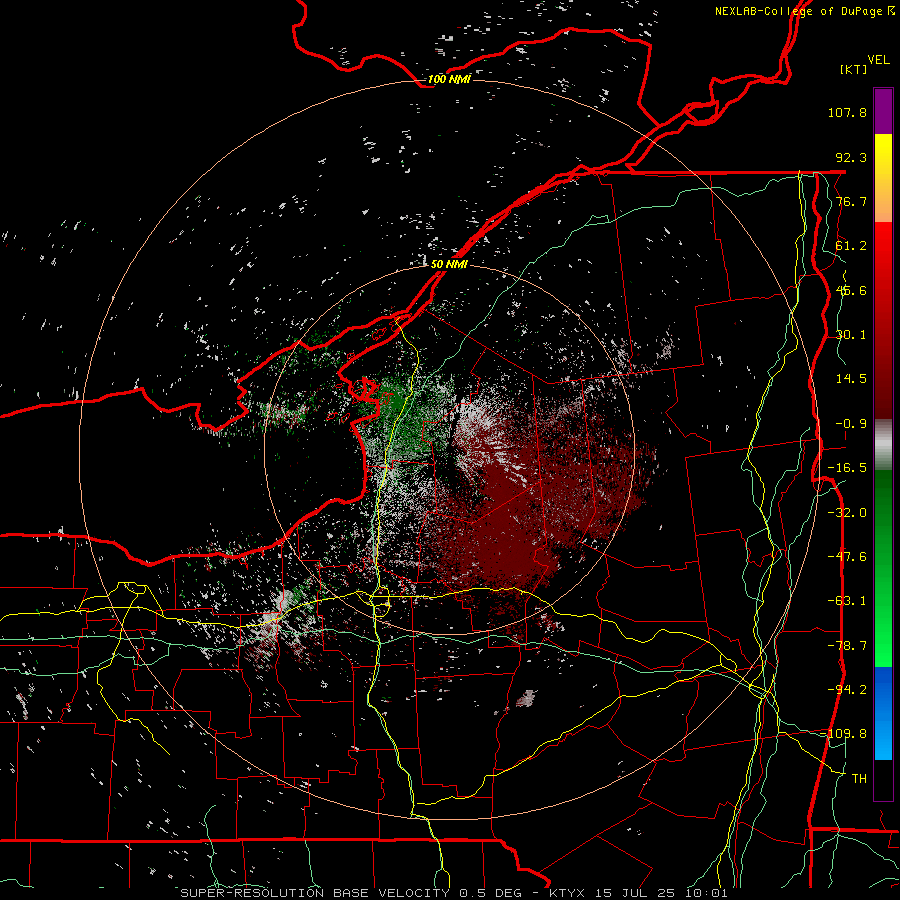Image resolution: width=900 pixels, height=900 pixels.
Task: Select the -63.1 scale value
Action: click(847, 601)
